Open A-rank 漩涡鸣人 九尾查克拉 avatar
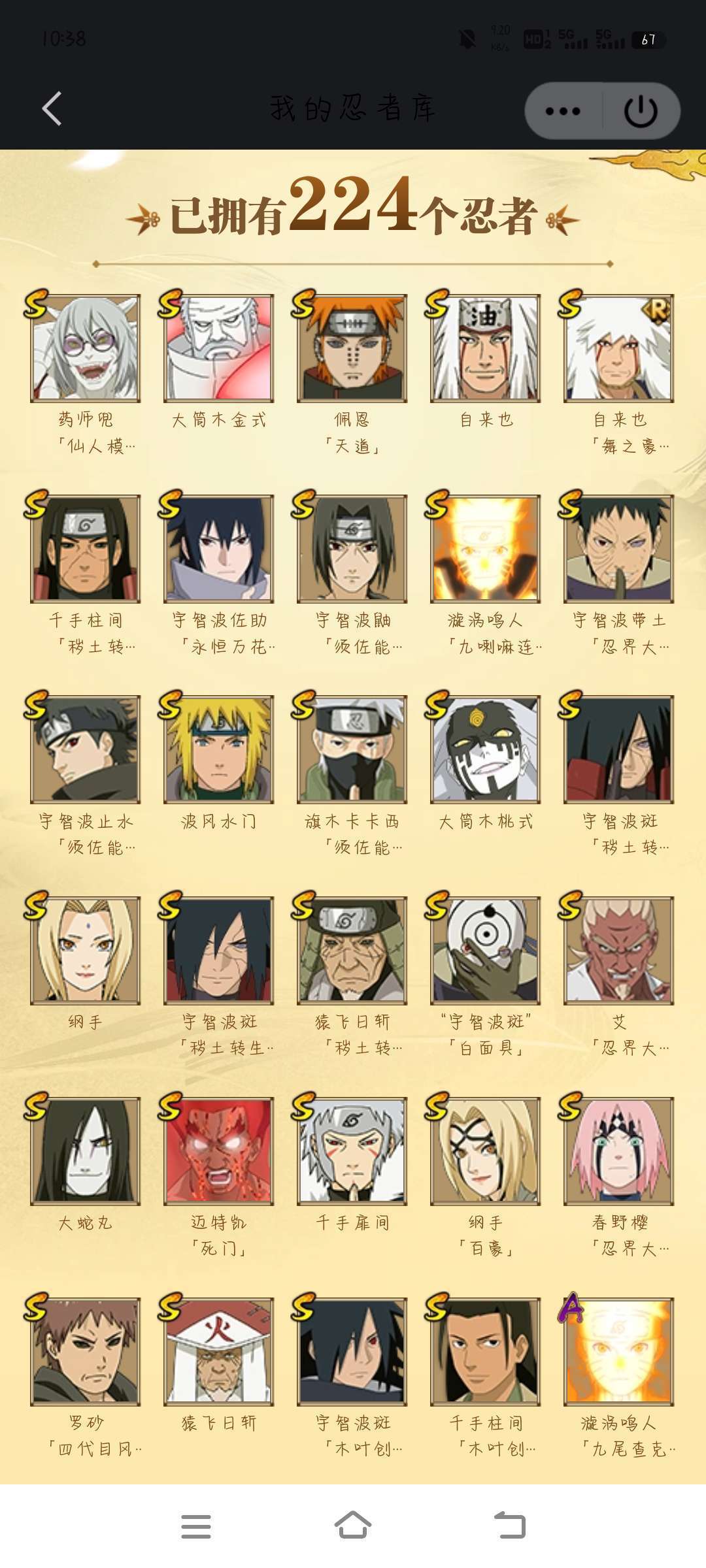Screen dimensions: 706x1568 pyautogui.click(x=619, y=1351)
